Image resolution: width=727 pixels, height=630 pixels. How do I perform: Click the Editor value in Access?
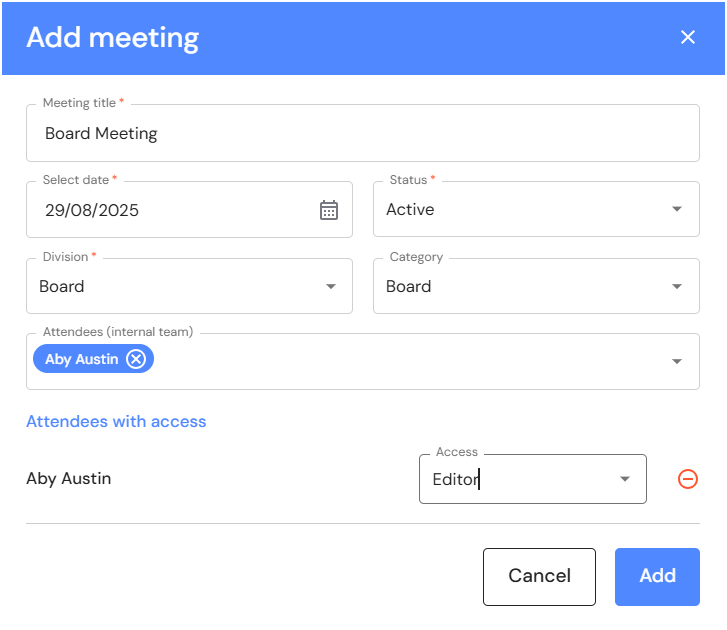point(456,479)
